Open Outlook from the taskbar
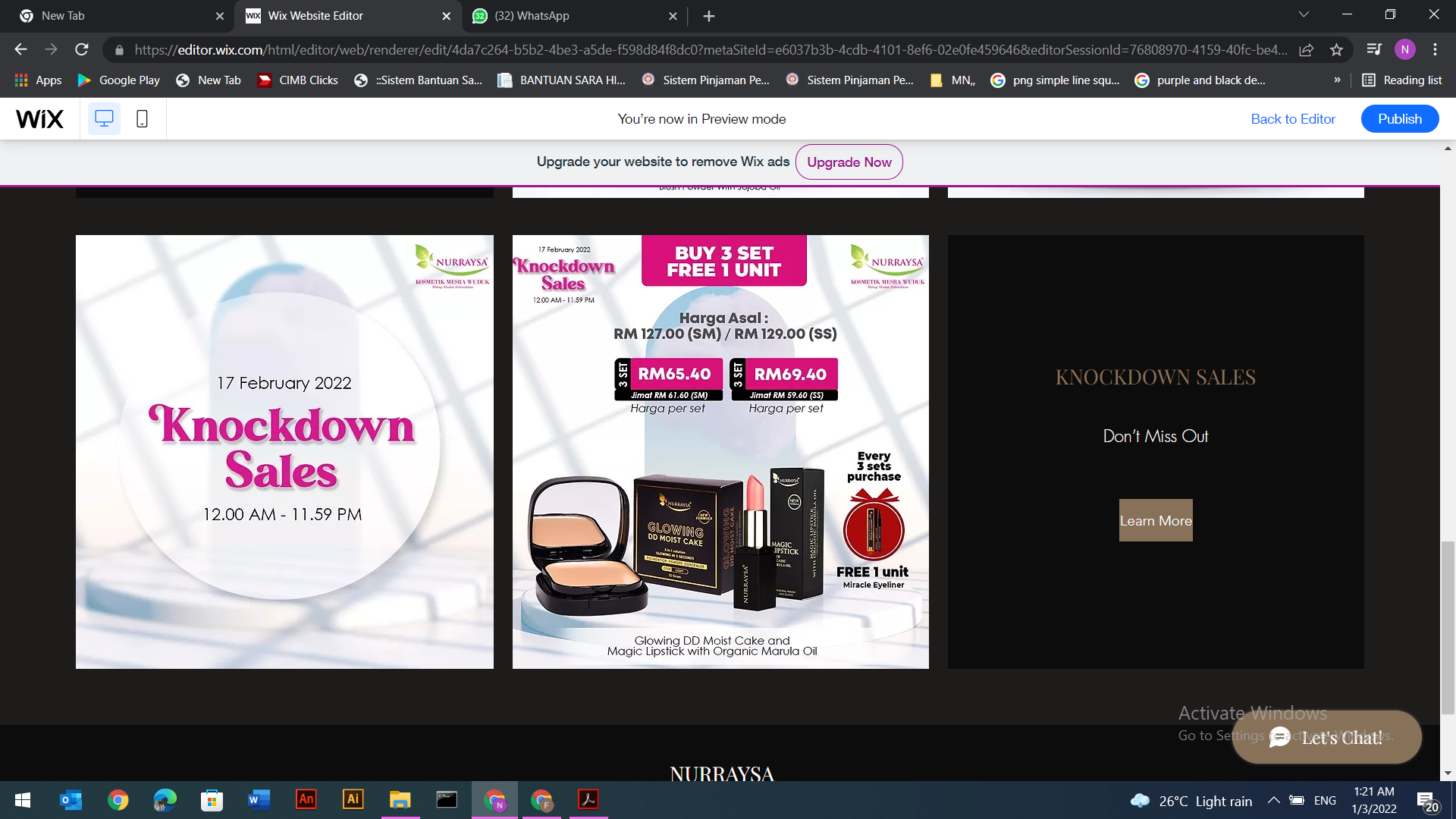This screenshot has width=1456, height=819. 71,800
